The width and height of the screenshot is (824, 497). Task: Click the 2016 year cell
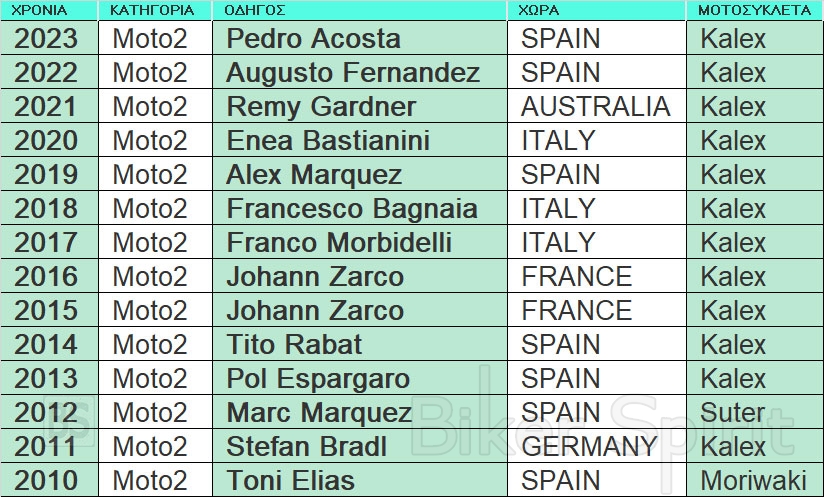coord(47,277)
